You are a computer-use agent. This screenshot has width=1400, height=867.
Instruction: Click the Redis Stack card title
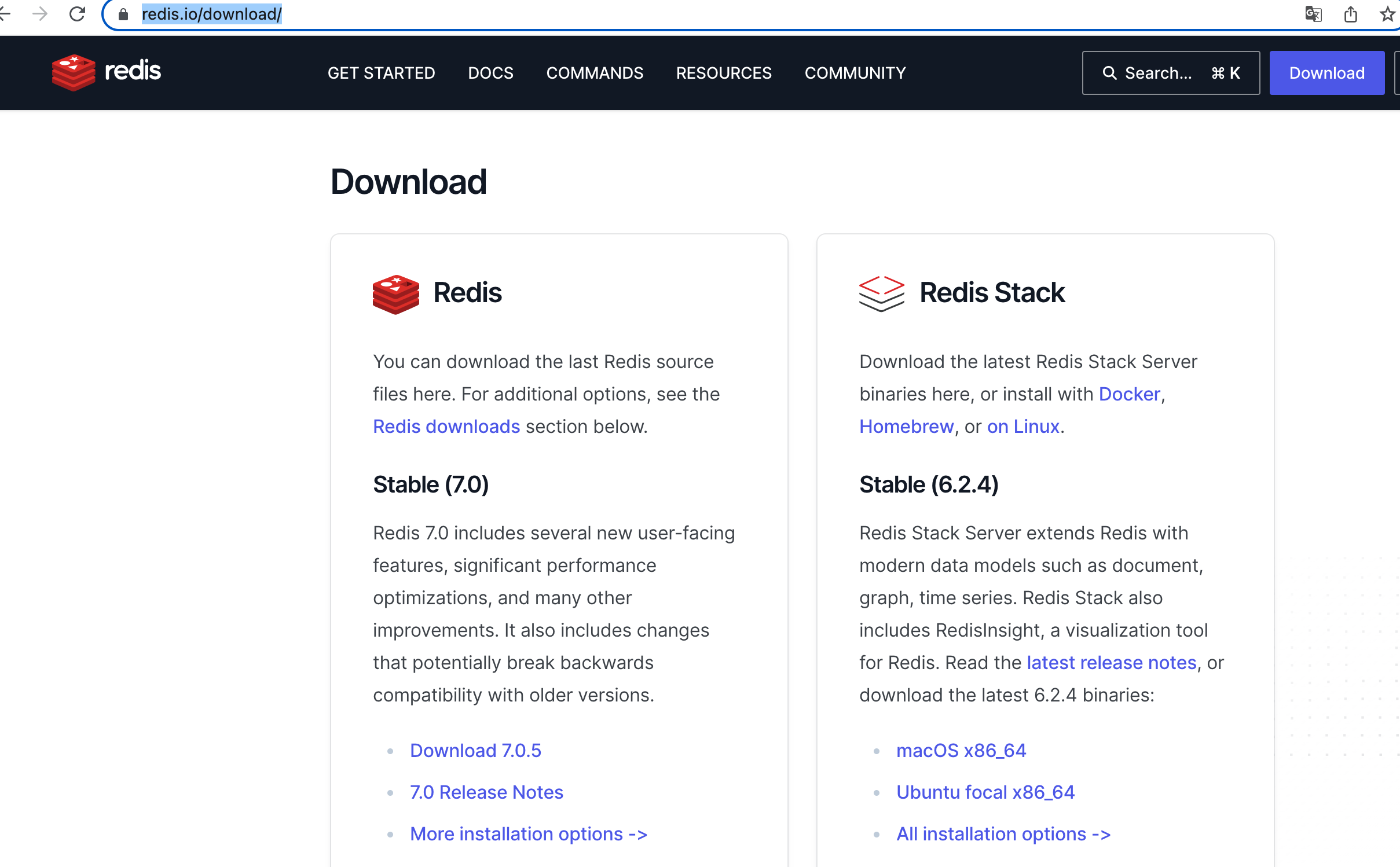pos(992,292)
